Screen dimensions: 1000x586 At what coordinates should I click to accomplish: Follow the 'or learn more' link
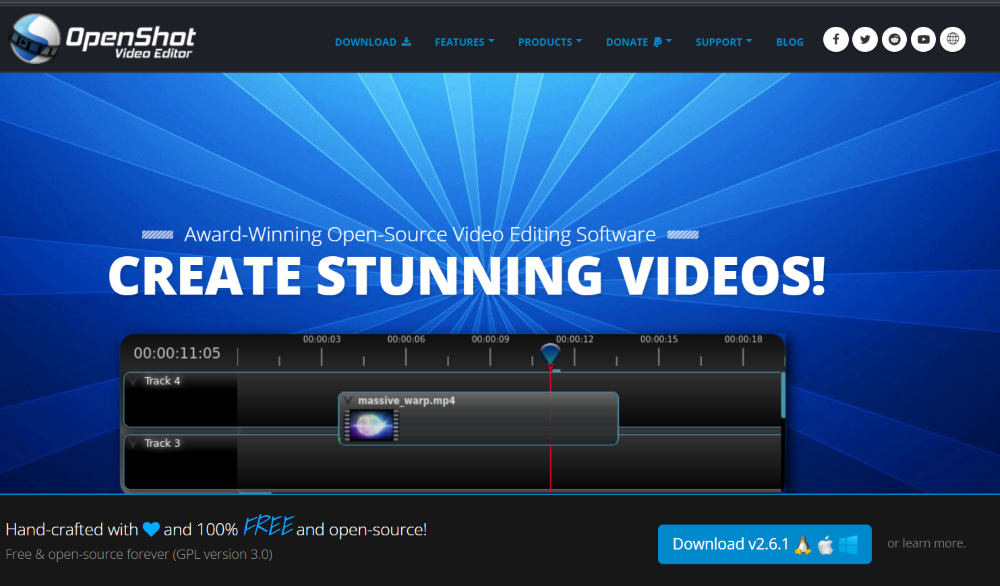click(927, 543)
